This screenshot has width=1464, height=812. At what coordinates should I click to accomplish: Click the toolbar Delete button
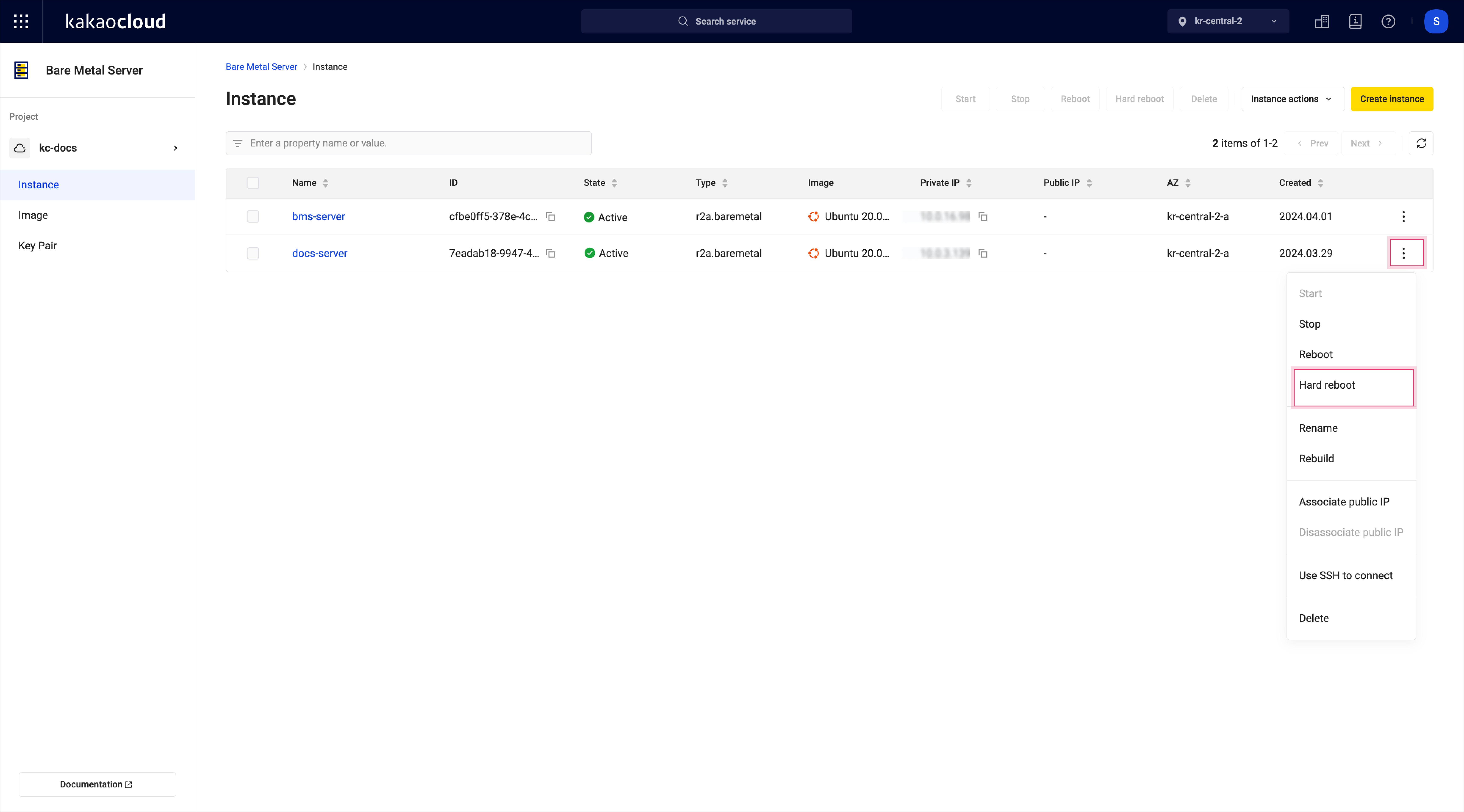[x=1204, y=99]
